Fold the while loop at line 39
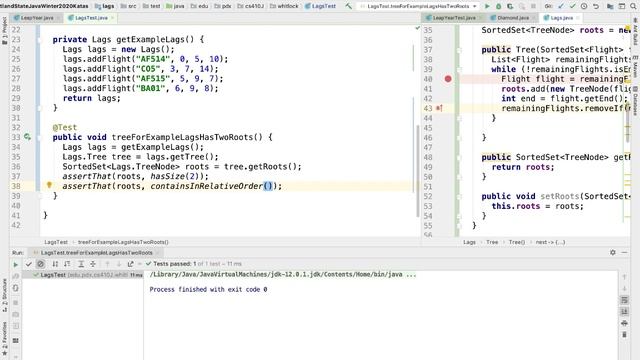Image resolution: width=640 pixels, height=360 pixels. (459, 69)
